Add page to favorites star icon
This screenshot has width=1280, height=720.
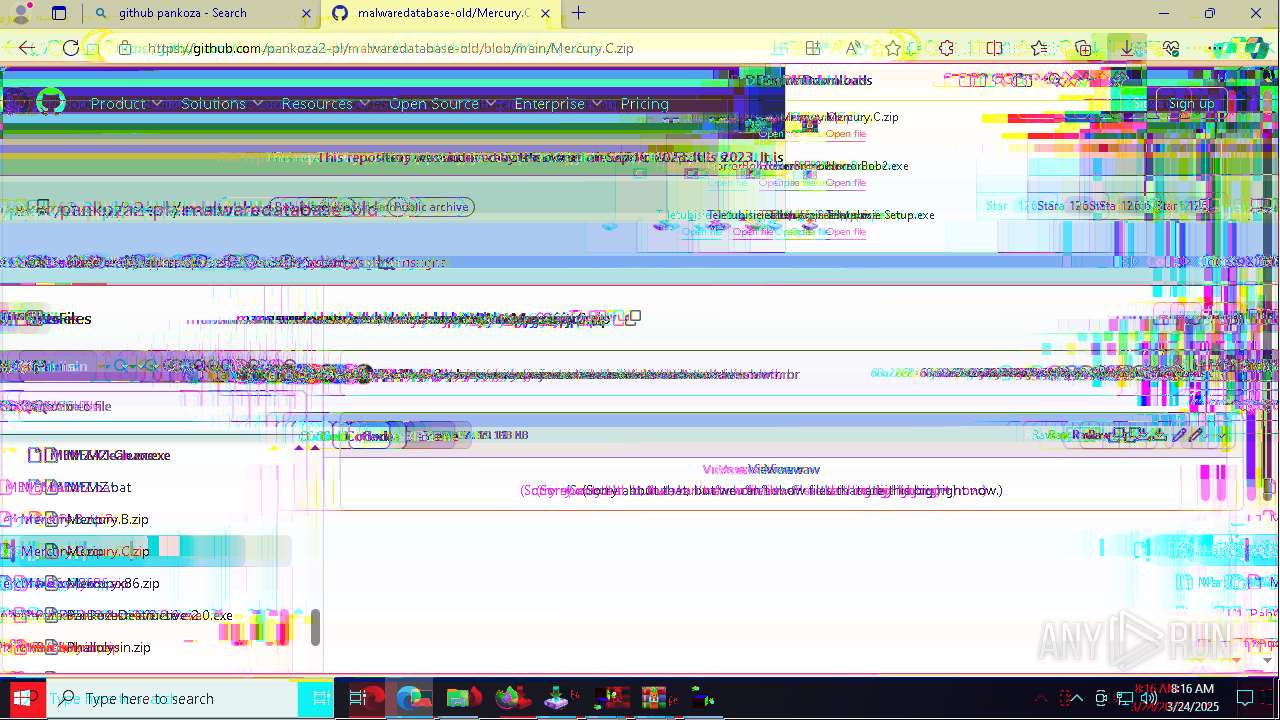point(892,48)
